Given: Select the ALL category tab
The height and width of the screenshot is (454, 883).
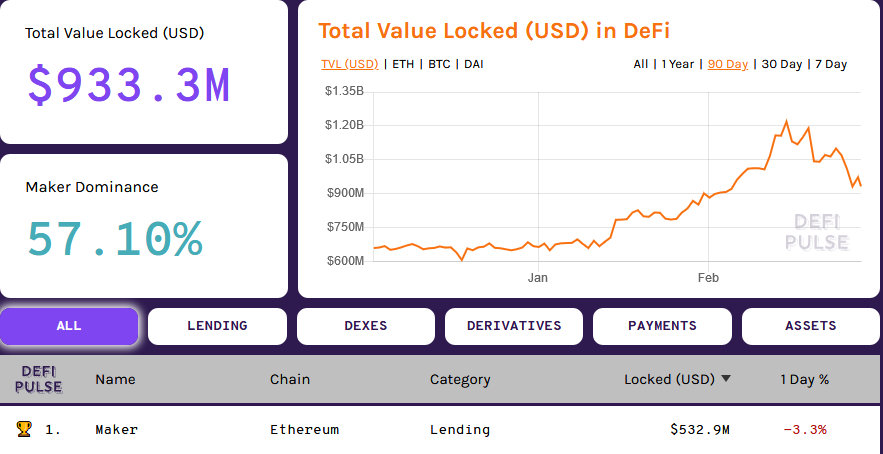Looking at the screenshot, I should tap(69, 326).
